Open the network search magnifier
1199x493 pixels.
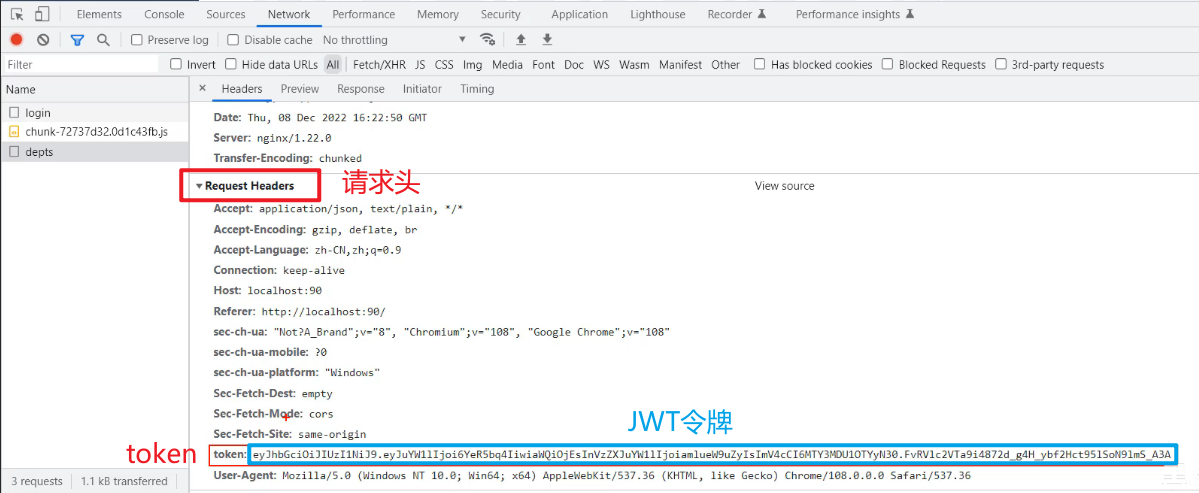pyautogui.click(x=103, y=40)
